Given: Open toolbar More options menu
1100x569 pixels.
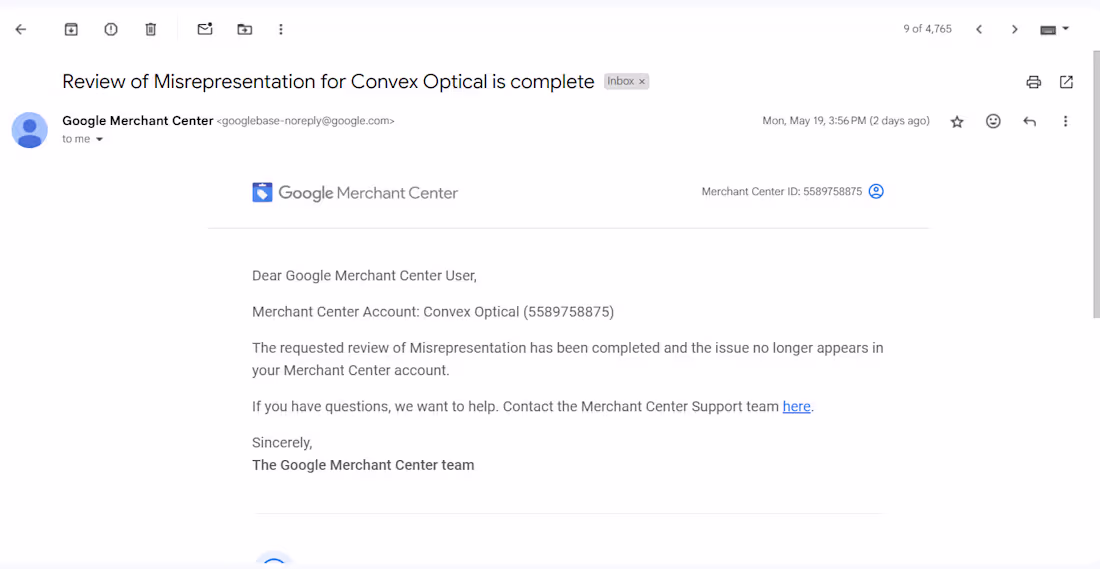Looking at the screenshot, I should [281, 29].
